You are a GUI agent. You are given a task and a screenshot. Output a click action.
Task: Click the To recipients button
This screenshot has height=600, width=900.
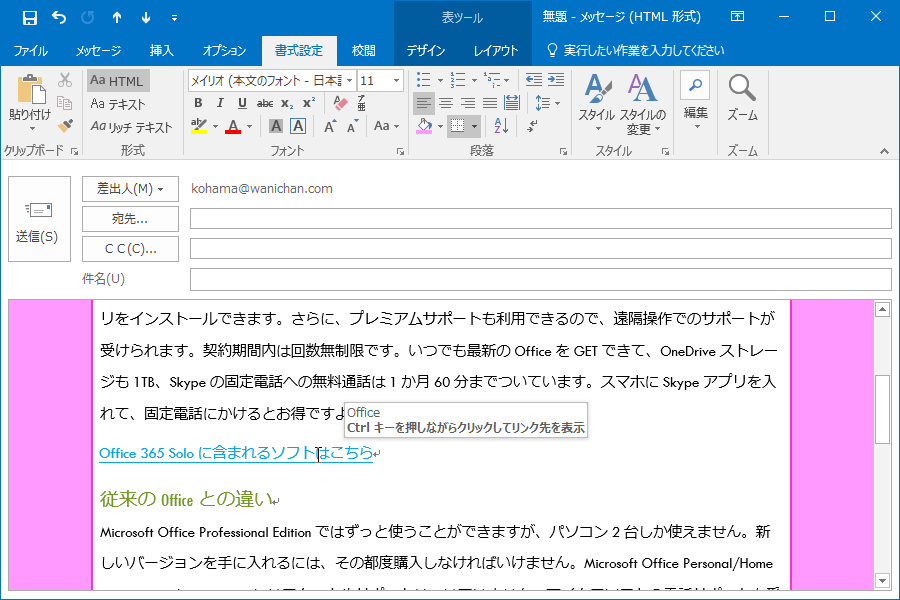point(130,219)
